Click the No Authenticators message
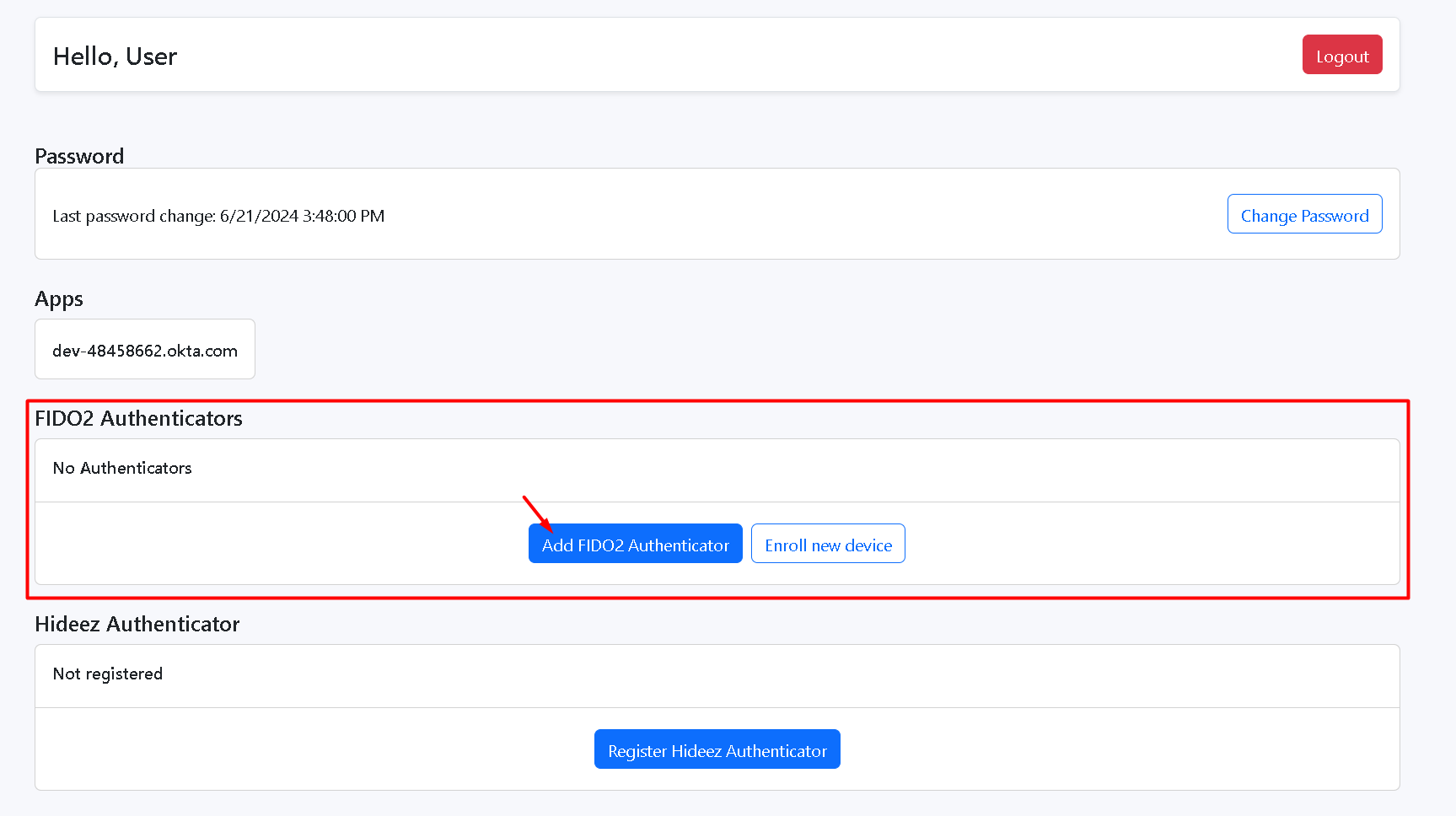The image size is (1456, 816). [x=122, y=468]
